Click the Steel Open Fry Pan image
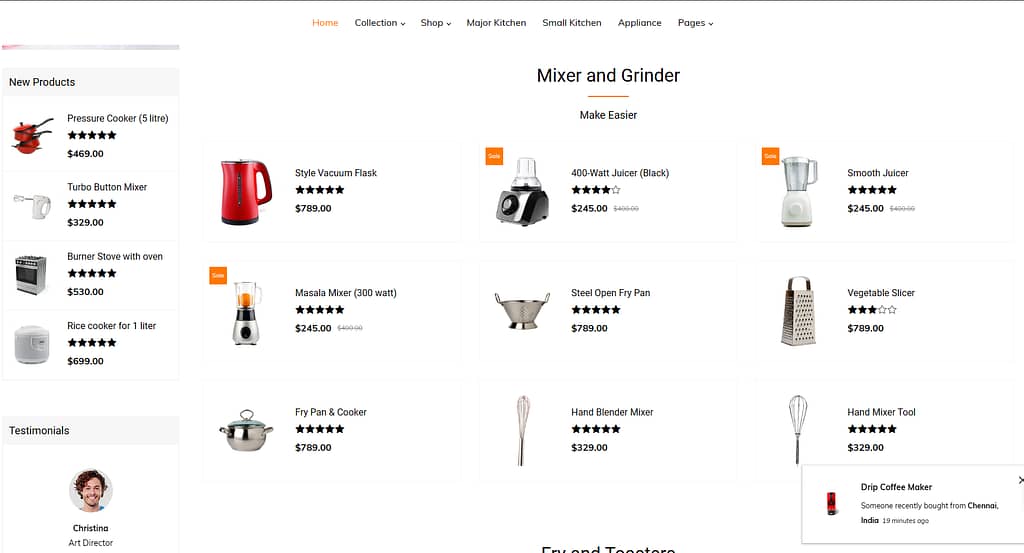1024x553 pixels. [522, 311]
